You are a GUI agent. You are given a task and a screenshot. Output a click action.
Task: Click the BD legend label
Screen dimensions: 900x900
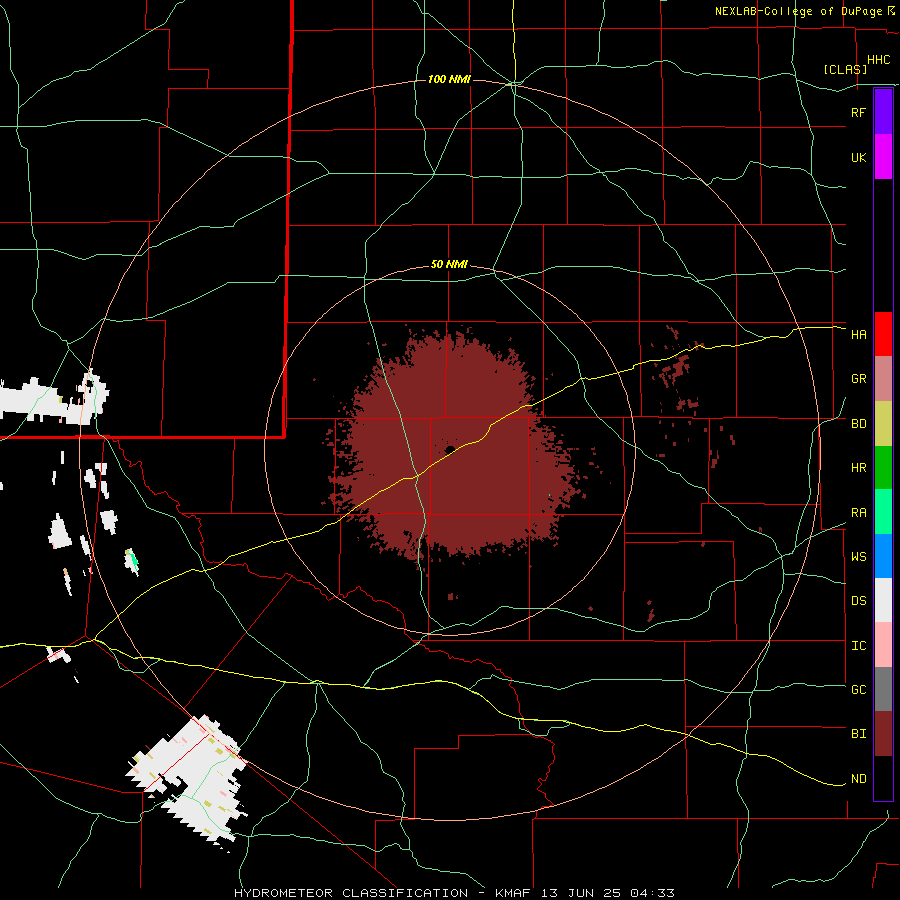click(x=858, y=424)
